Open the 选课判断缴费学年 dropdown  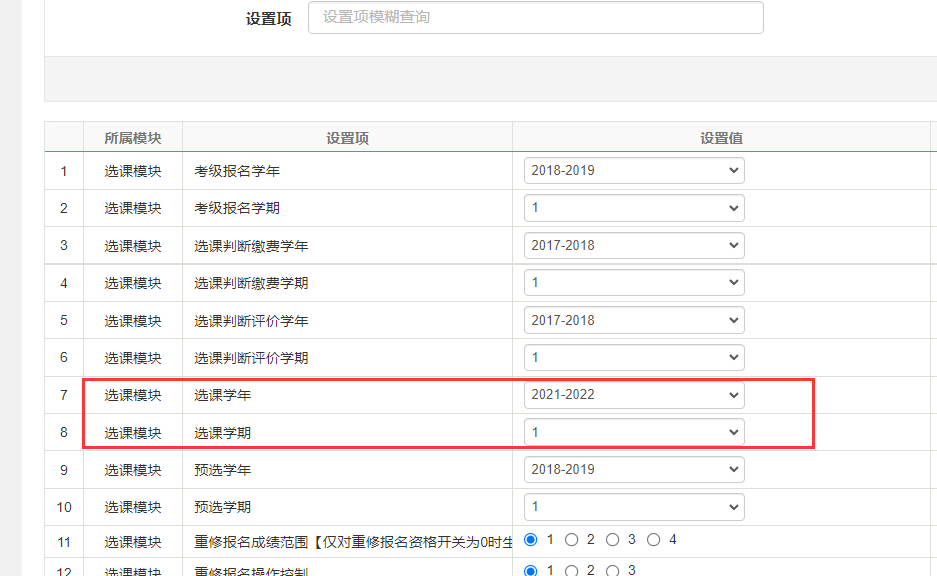tap(634, 245)
